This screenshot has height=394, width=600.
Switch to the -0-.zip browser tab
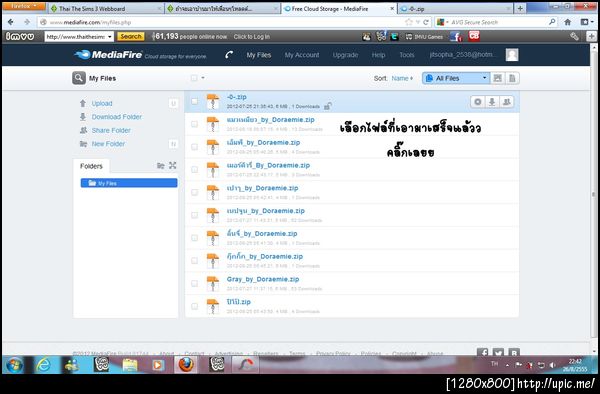tap(455, 8)
